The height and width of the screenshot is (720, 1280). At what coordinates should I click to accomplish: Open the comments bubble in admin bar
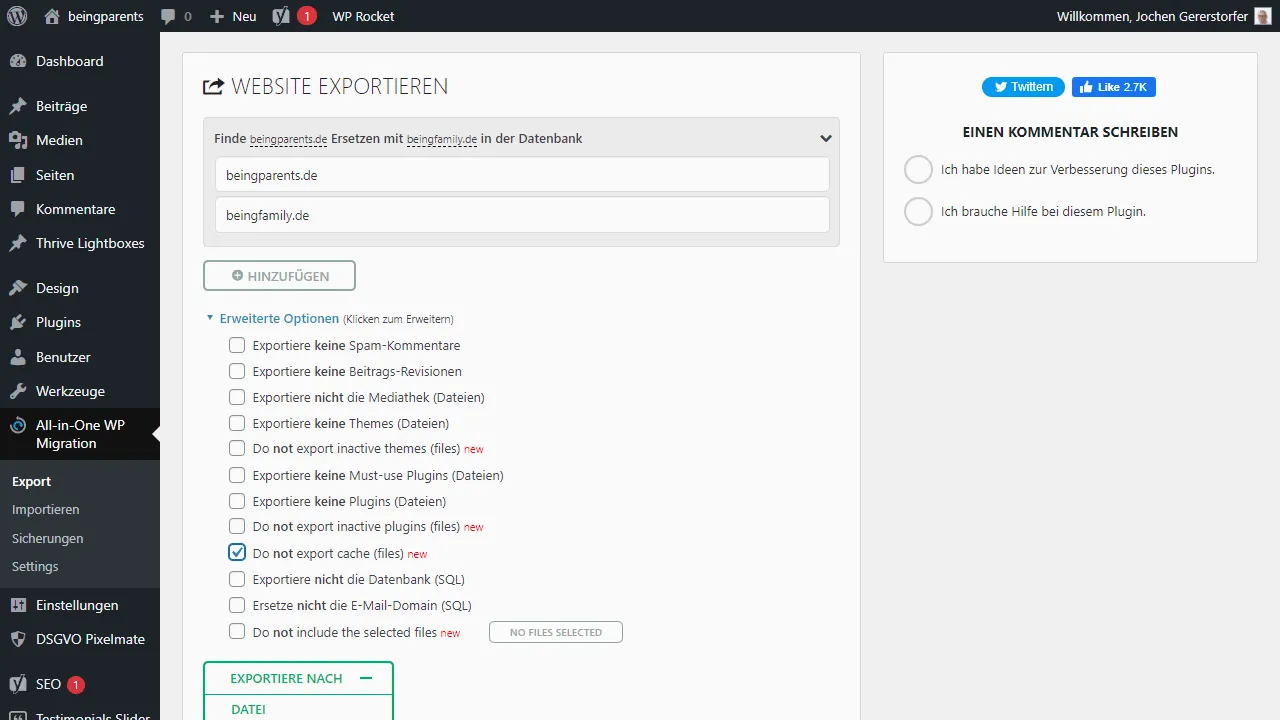point(168,17)
